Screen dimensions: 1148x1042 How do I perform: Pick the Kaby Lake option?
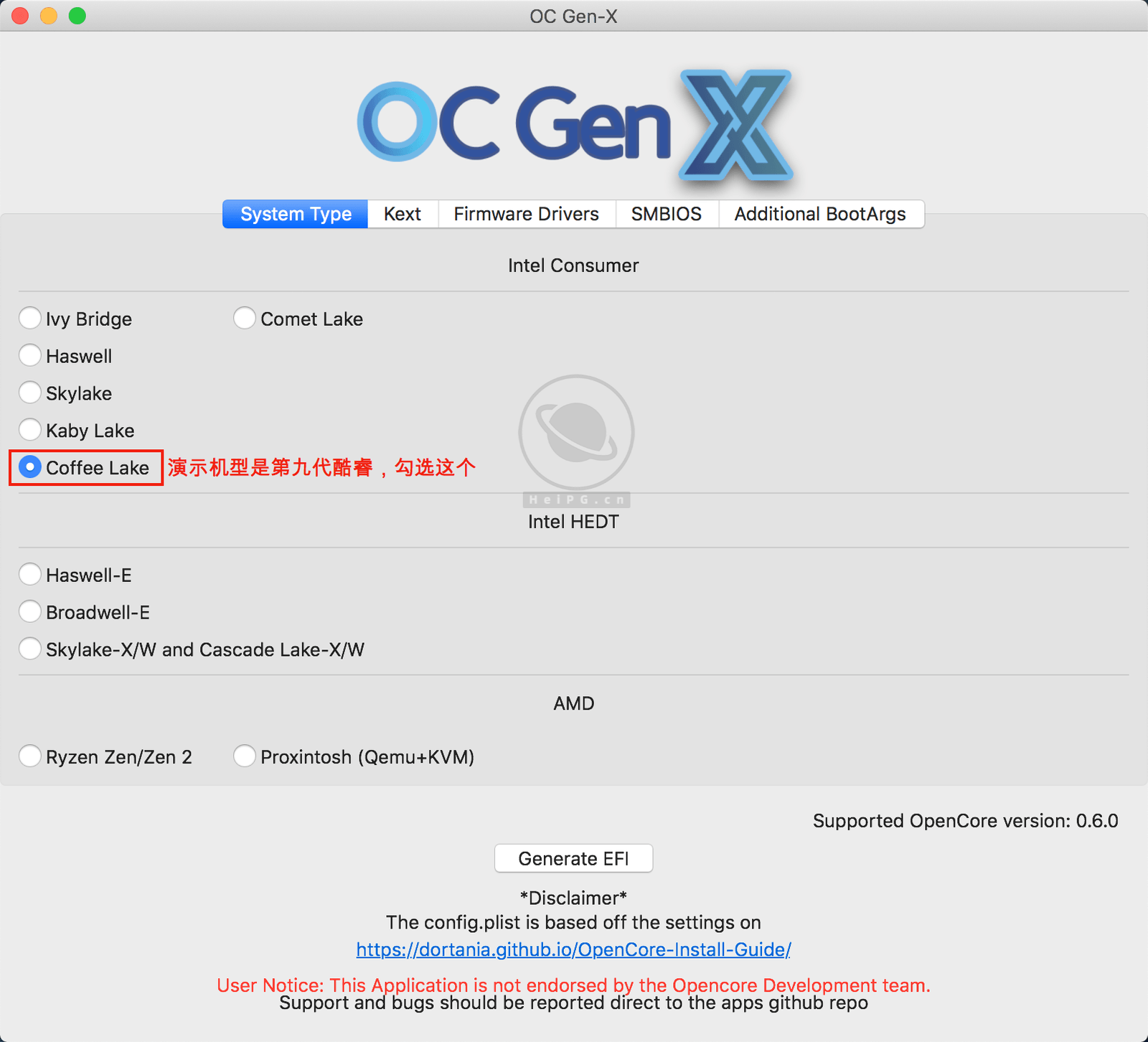[30, 430]
